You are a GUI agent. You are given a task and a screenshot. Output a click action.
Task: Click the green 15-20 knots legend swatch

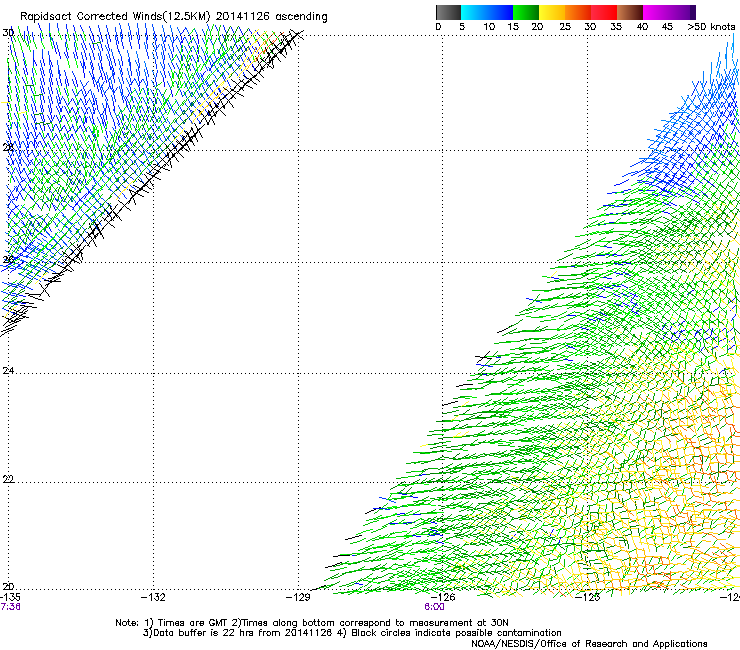[526, 12]
